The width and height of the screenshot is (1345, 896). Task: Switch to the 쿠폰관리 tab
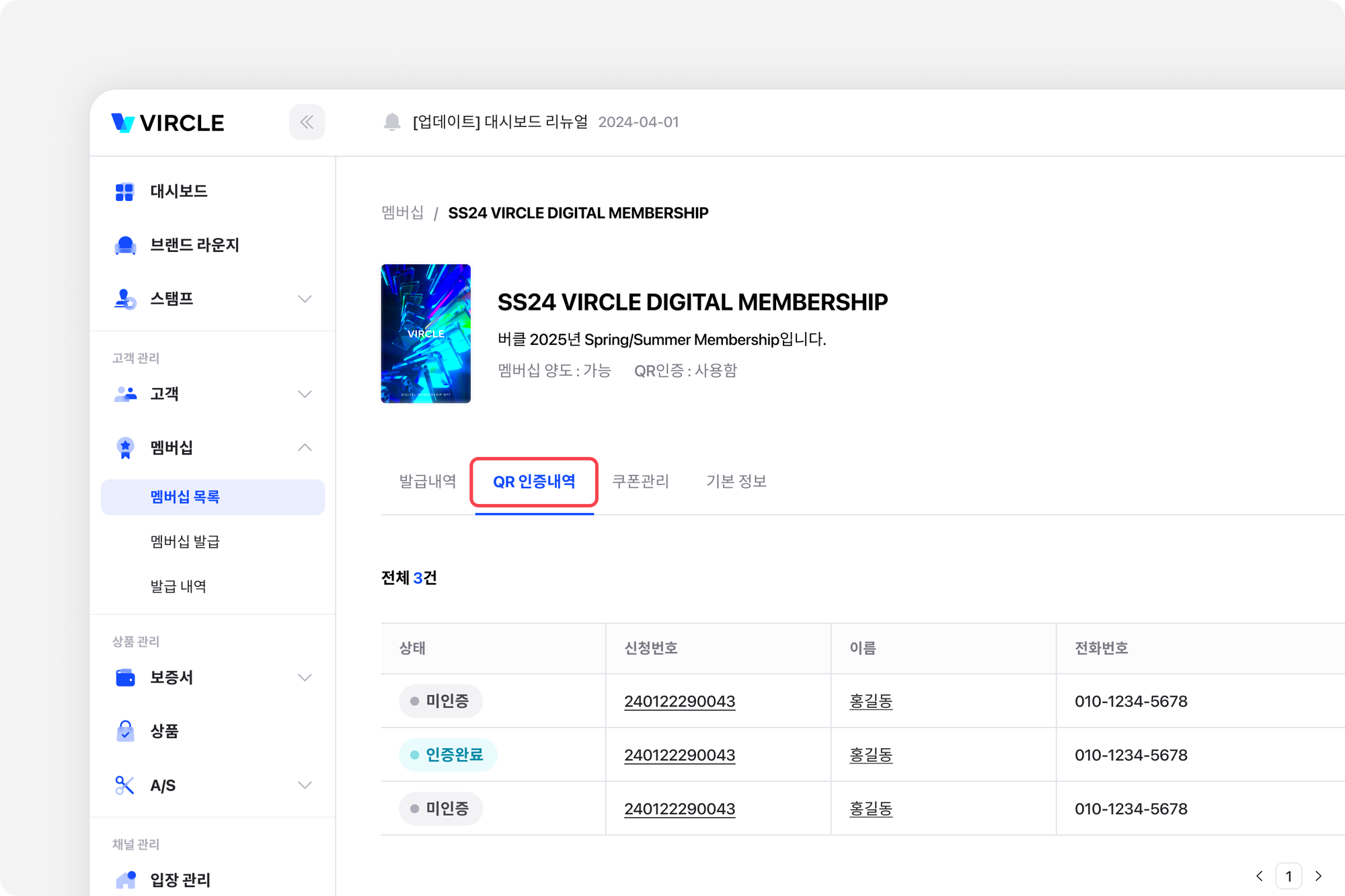coord(640,481)
